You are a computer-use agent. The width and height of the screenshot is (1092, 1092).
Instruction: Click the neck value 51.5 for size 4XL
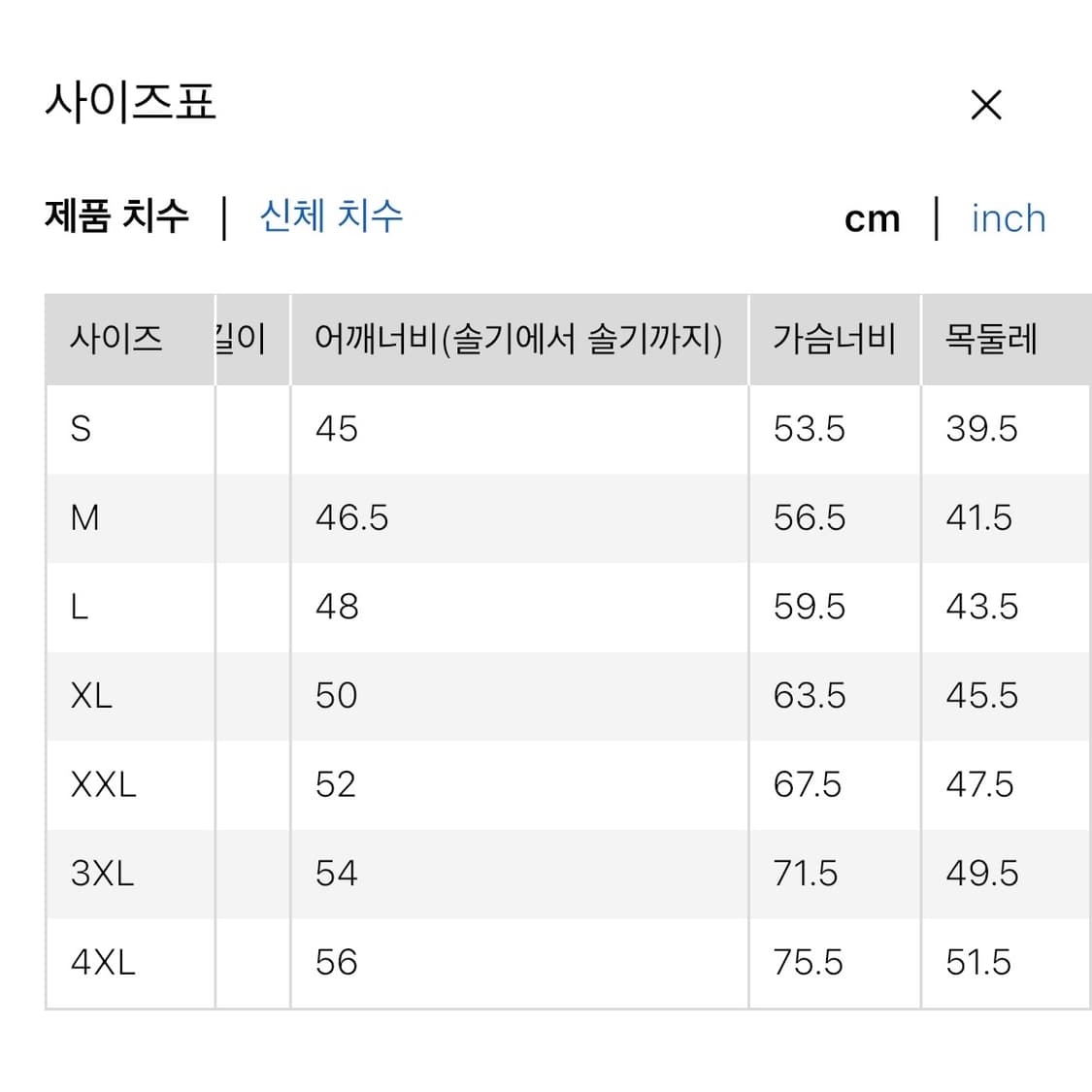click(x=980, y=962)
